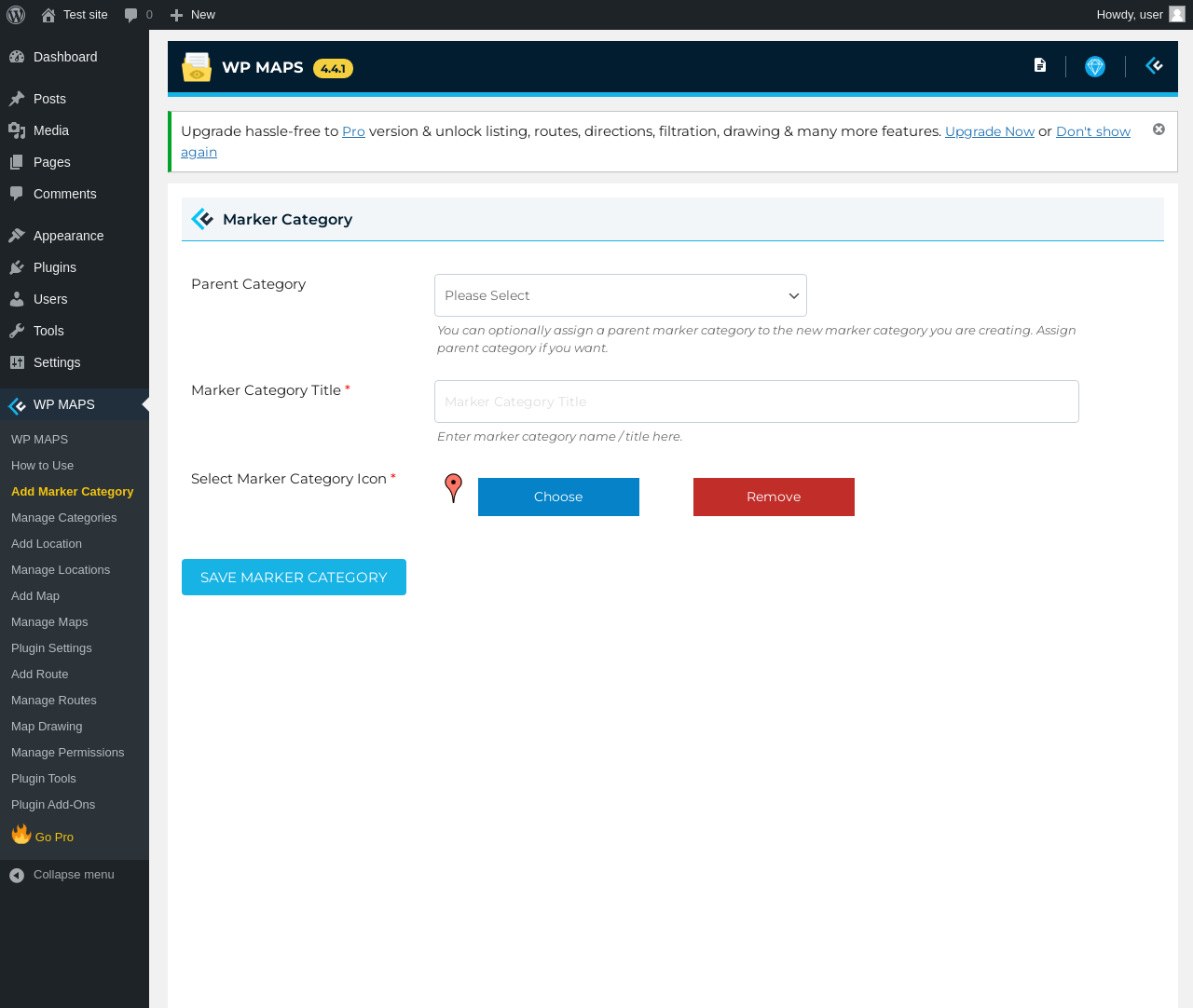Click the red marker pin icon preview

coord(453,488)
